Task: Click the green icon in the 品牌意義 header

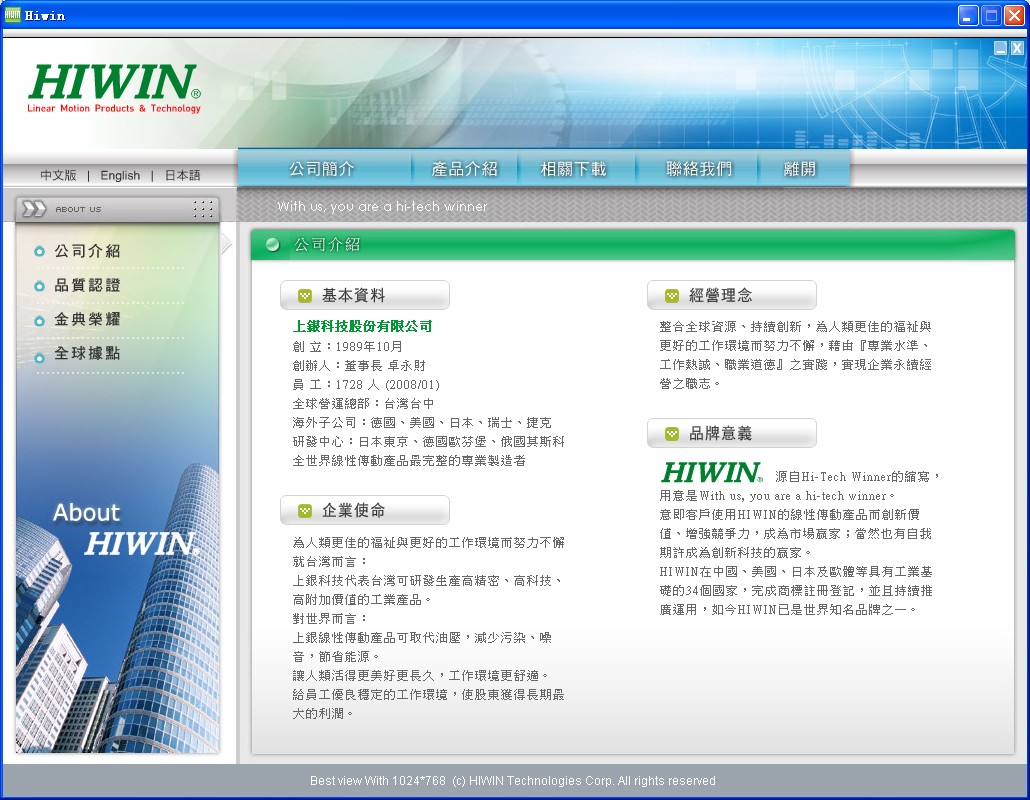Action: point(672,434)
